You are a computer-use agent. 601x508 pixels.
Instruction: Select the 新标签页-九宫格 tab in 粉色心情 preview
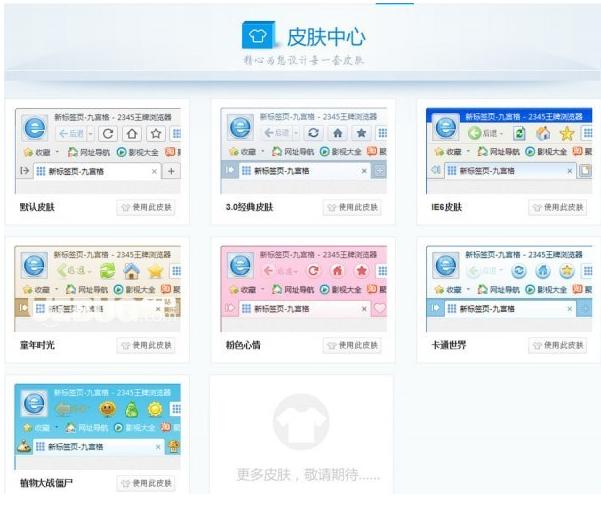coord(305,309)
